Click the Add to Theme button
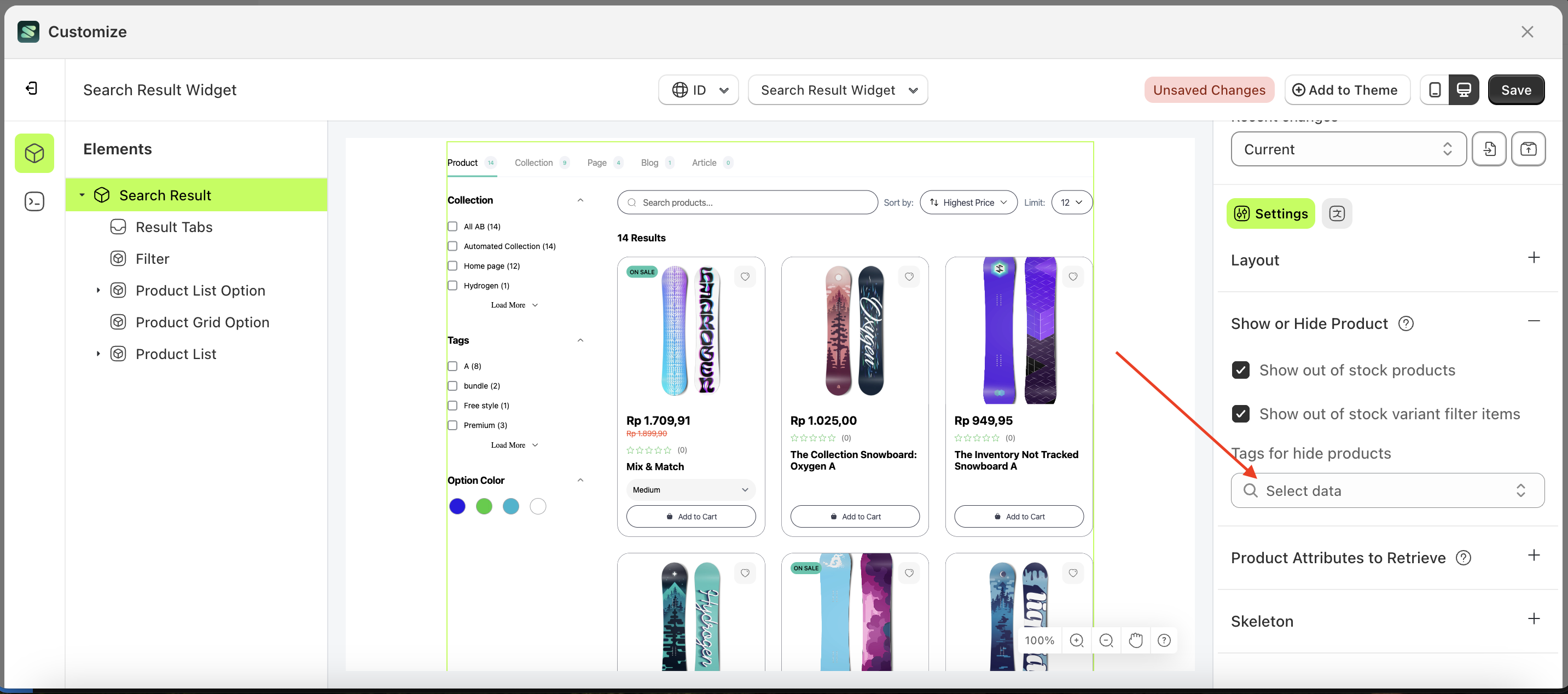This screenshot has width=1568, height=694. click(1347, 90)
